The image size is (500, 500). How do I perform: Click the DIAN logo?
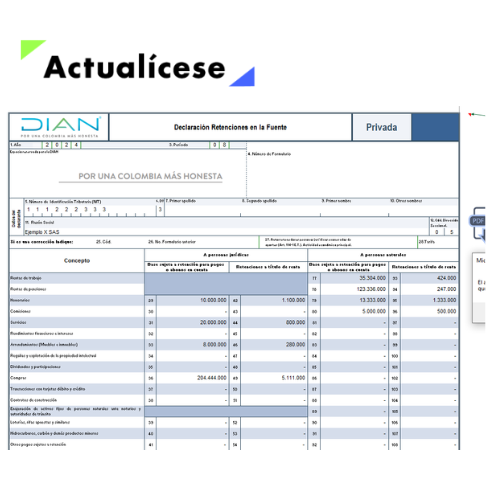pyautogui.click(x=60, y=127)
